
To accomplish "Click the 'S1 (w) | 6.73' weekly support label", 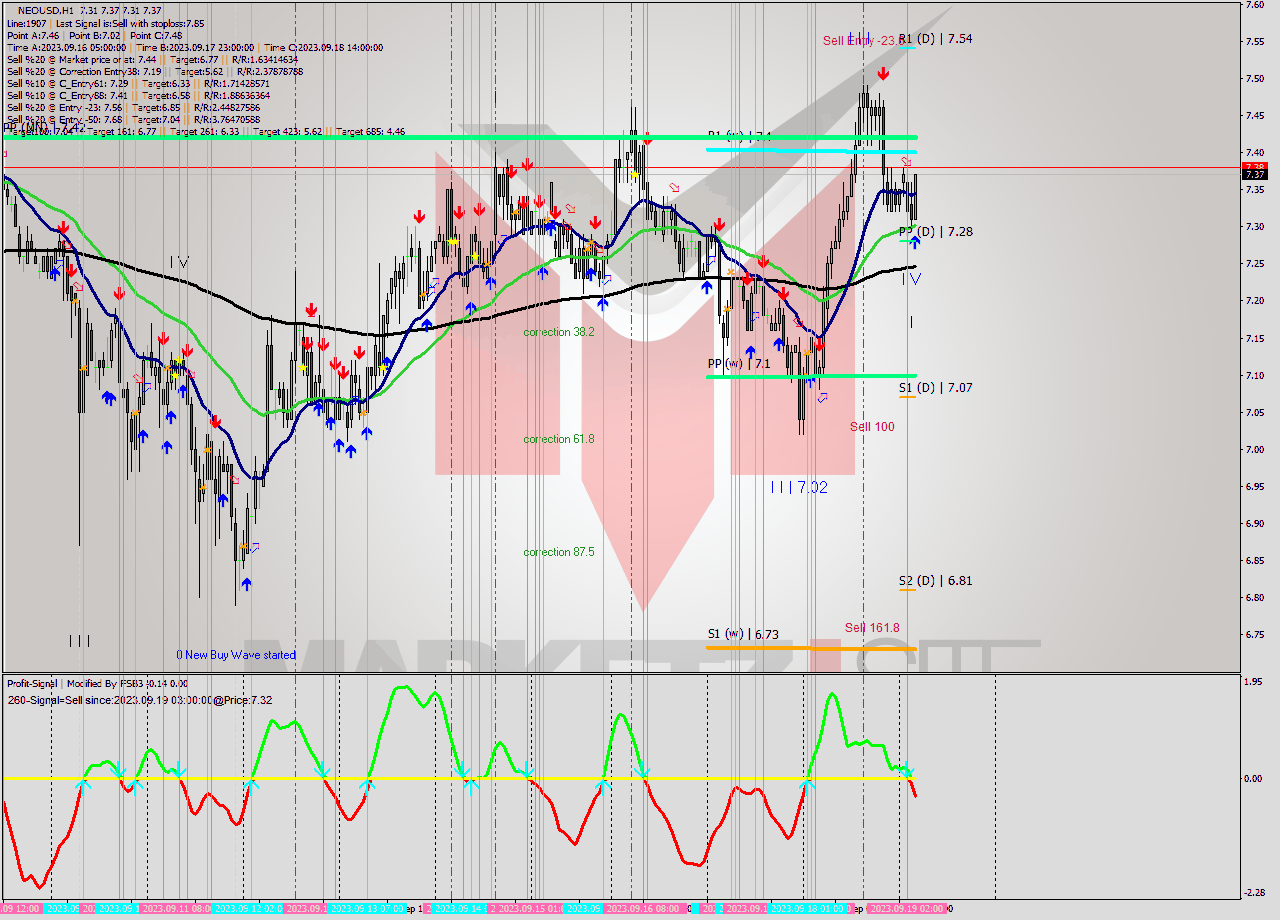I will 743,634.
